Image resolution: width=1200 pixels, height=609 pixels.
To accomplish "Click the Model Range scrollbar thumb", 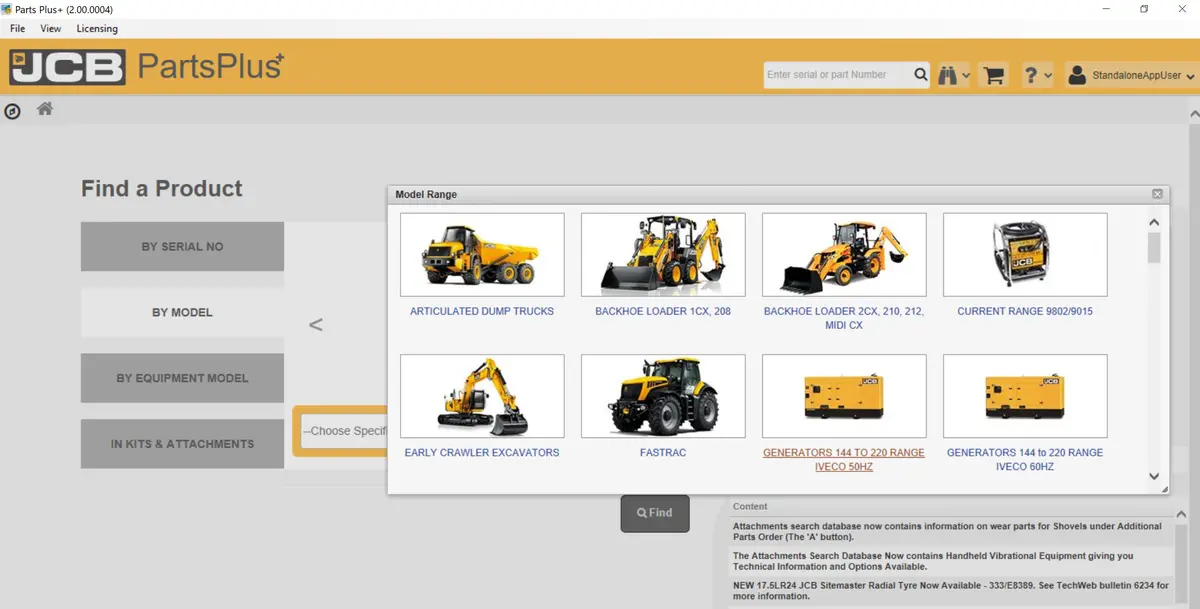I will pos(1154,247).
